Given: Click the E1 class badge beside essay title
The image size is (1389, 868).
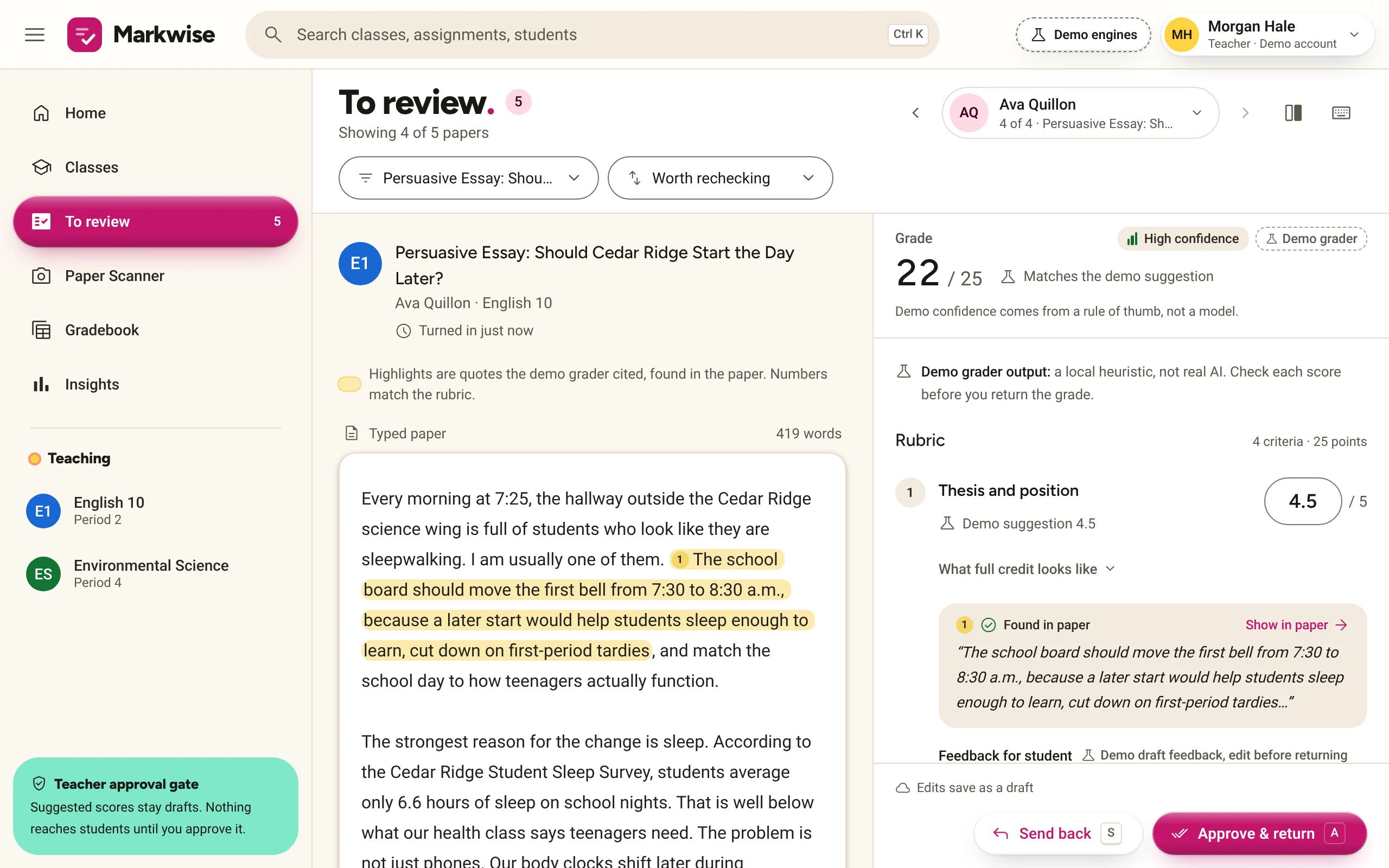Looking at the screenshot, I should tap(360, 264).
